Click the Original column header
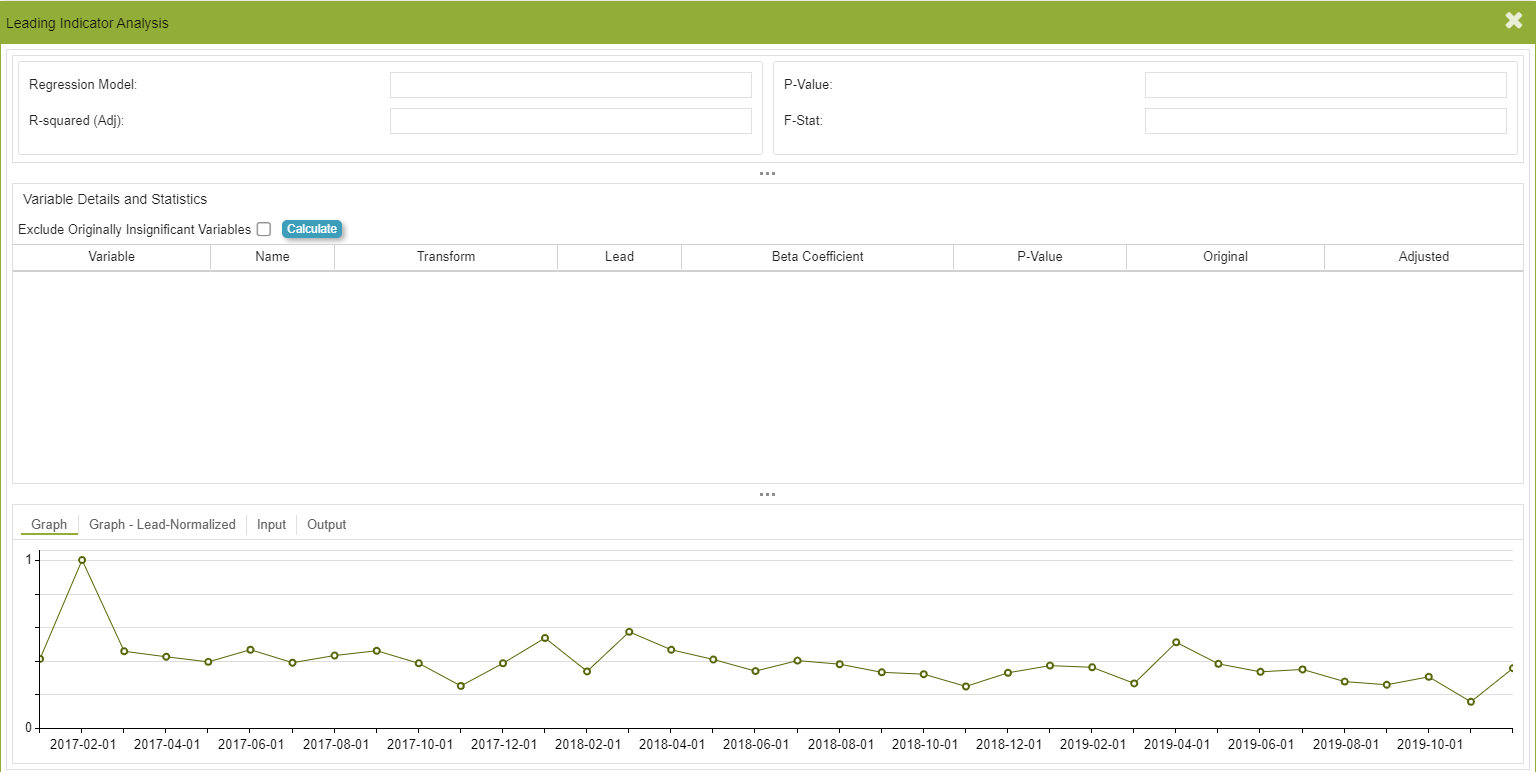 coord(1225,257)
